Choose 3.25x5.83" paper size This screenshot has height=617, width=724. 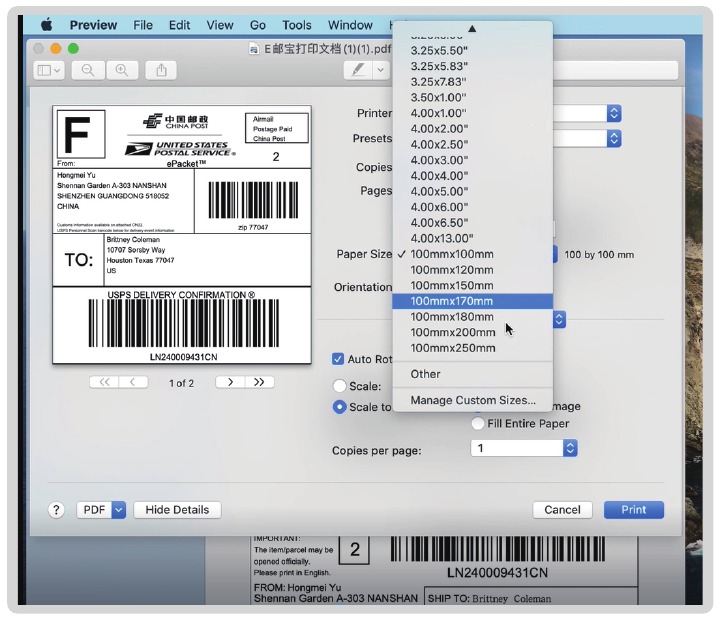coord(472,66)
